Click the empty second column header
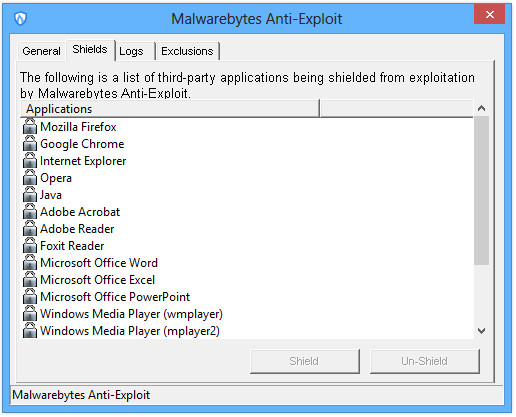The height and width of the screenshot is (417, 516). point(396,109)
